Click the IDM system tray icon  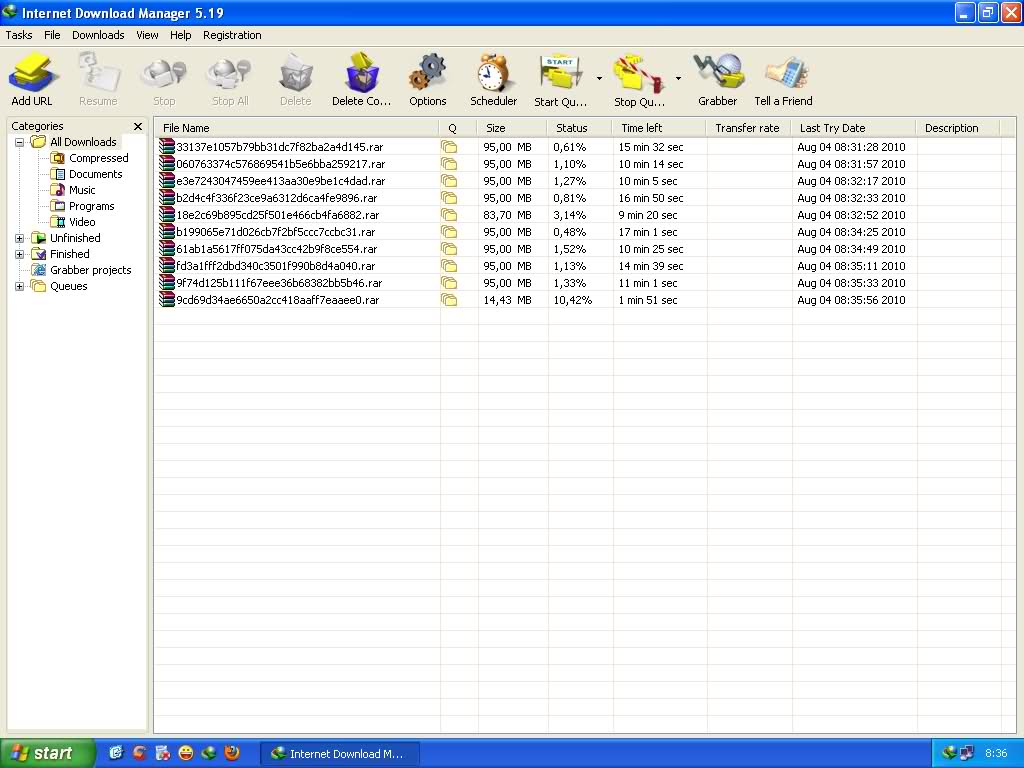point(949,753)
